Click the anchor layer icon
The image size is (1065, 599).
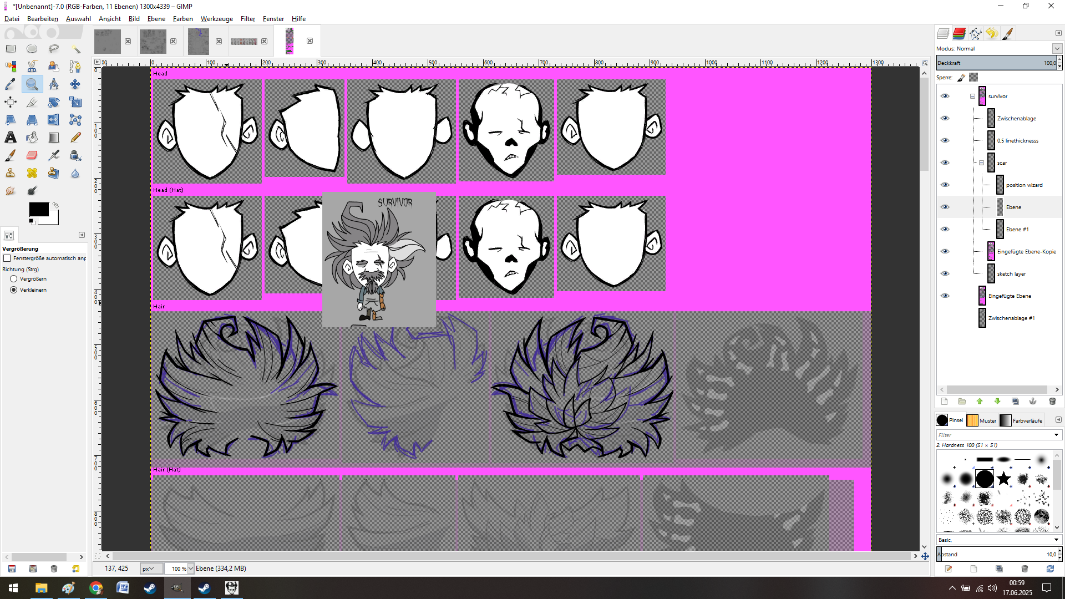(1034, 401)
